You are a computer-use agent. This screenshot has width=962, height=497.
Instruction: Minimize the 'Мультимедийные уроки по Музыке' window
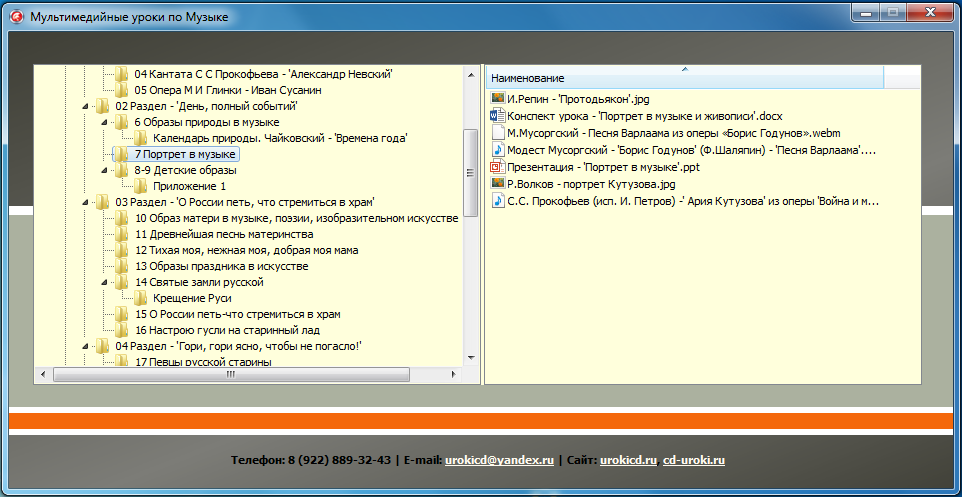867,12
